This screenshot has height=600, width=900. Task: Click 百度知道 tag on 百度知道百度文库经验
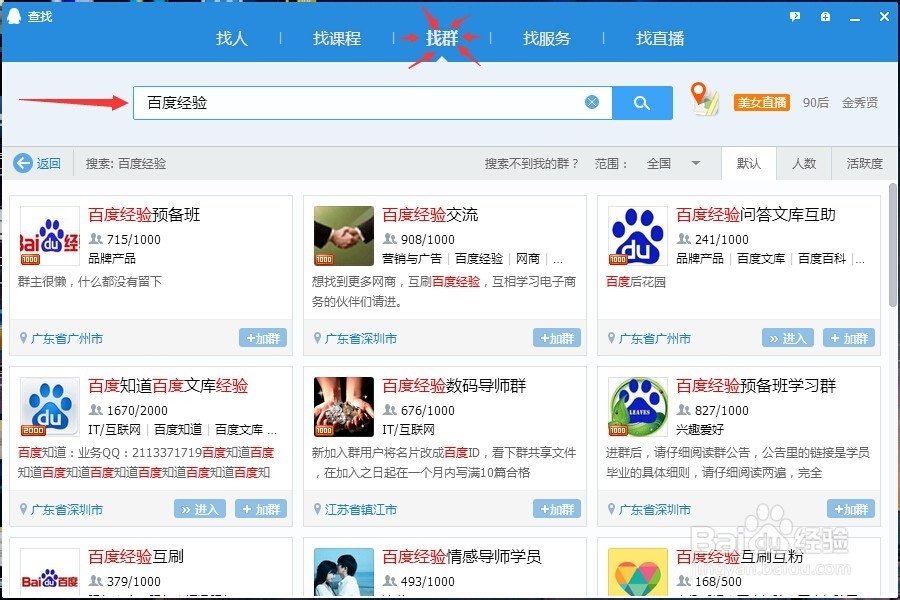[178, 429]
